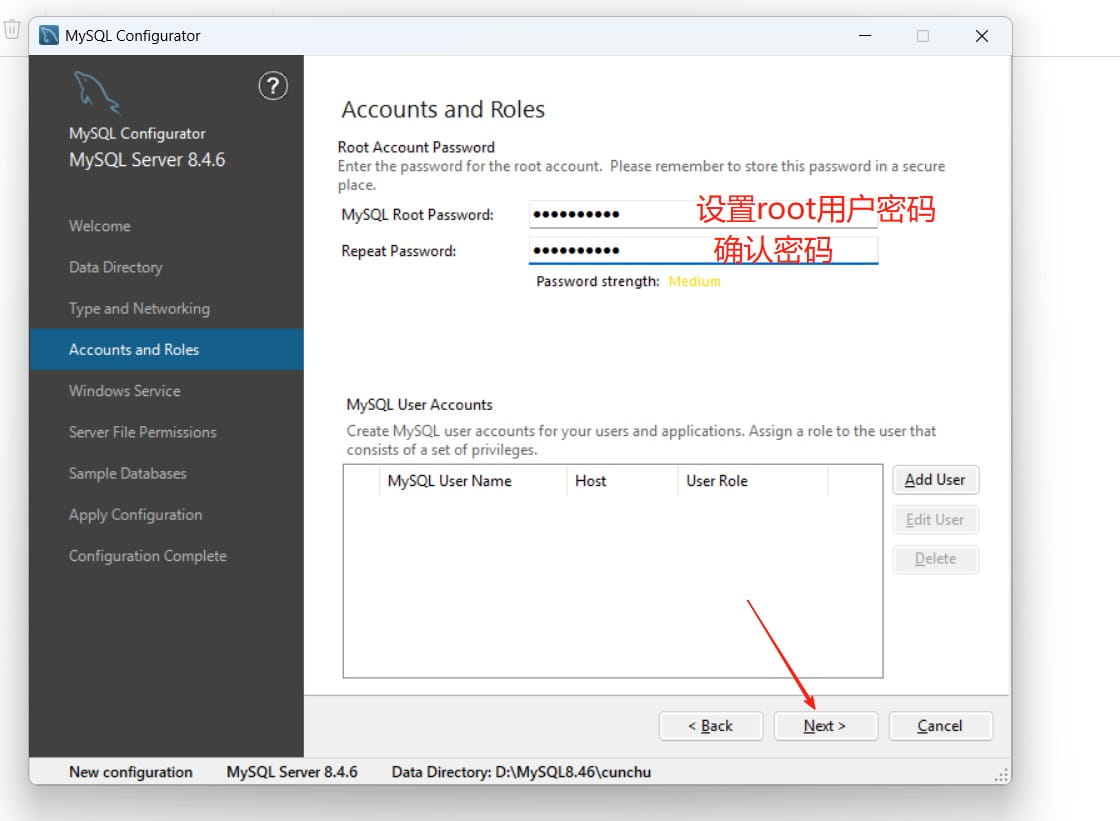Click the Medium password strength text
Screen dimensions: 1120x821
point(694,282)
